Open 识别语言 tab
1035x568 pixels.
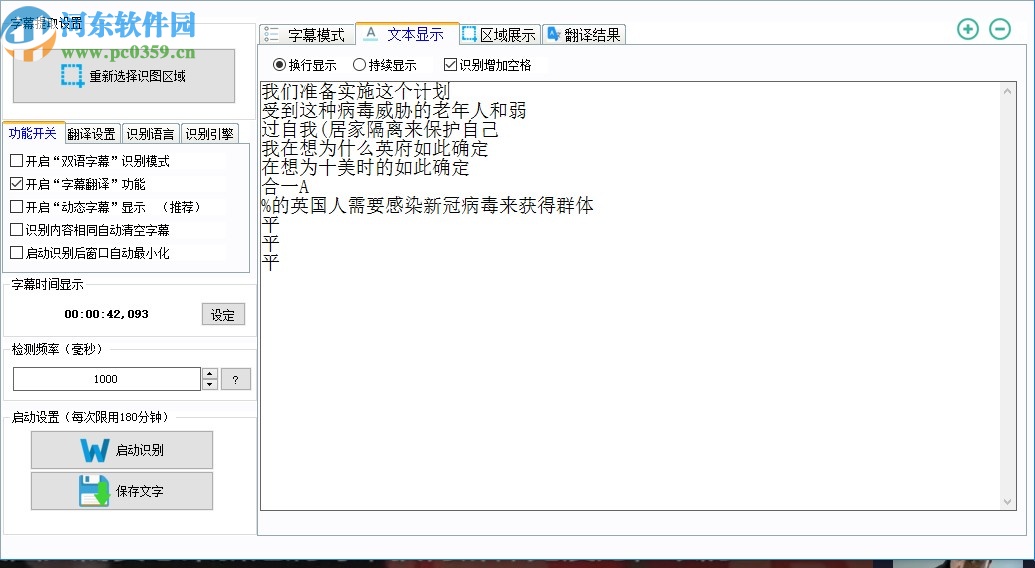pos(150,134)
